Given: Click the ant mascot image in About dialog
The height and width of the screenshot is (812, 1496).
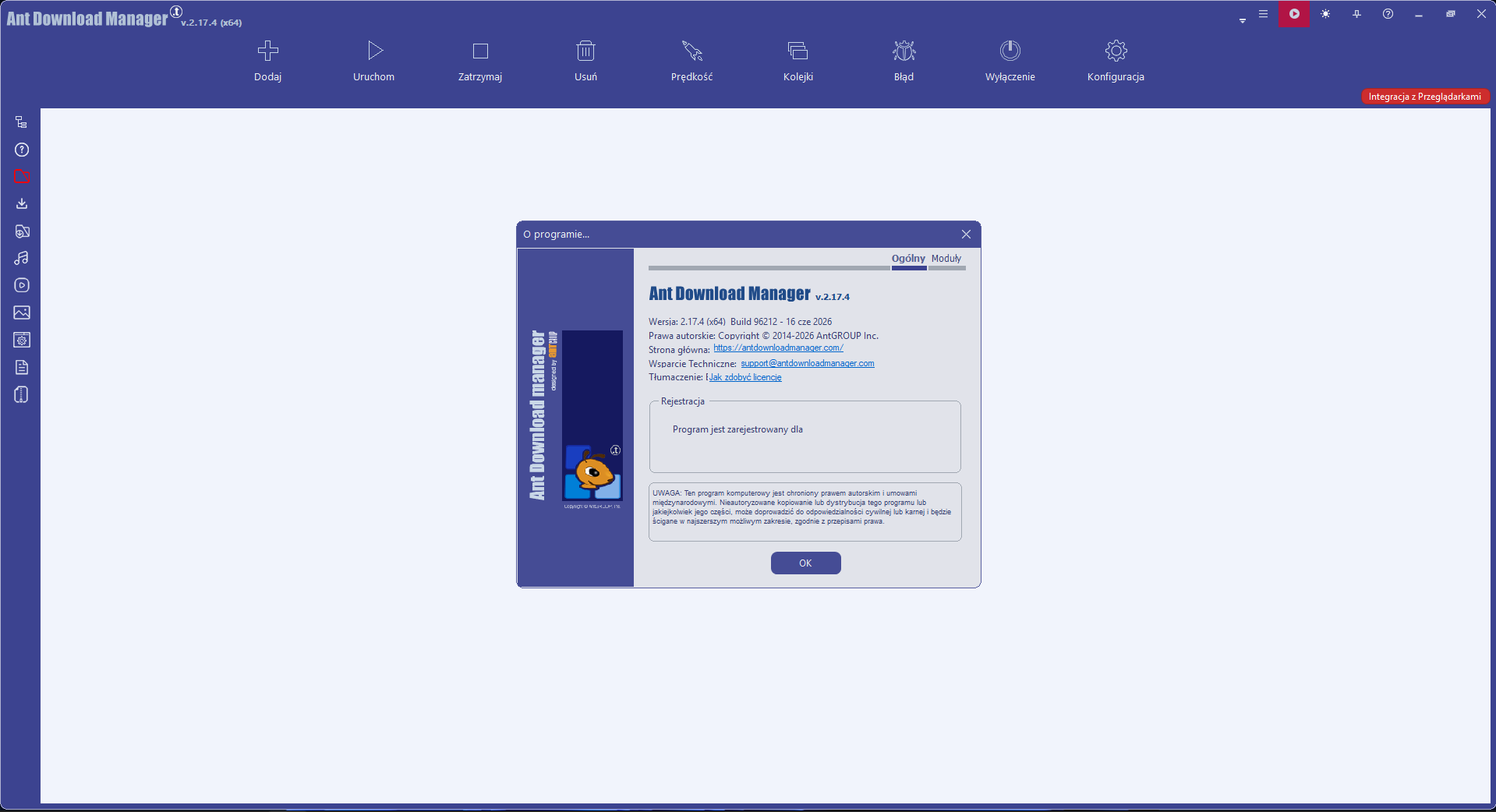Looking at the screenshot, I should pyautogui.click(x=593, y=471).
